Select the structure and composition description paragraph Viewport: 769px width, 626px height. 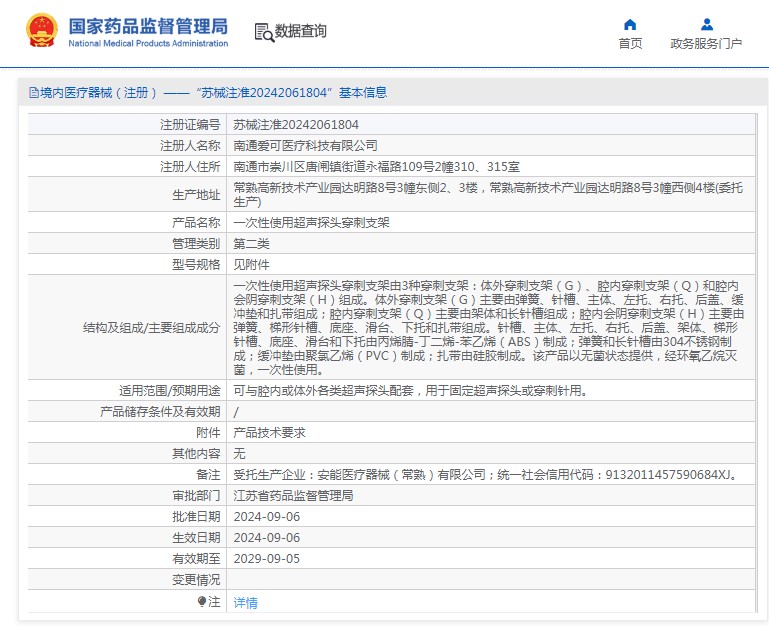(x=488, y=328)
